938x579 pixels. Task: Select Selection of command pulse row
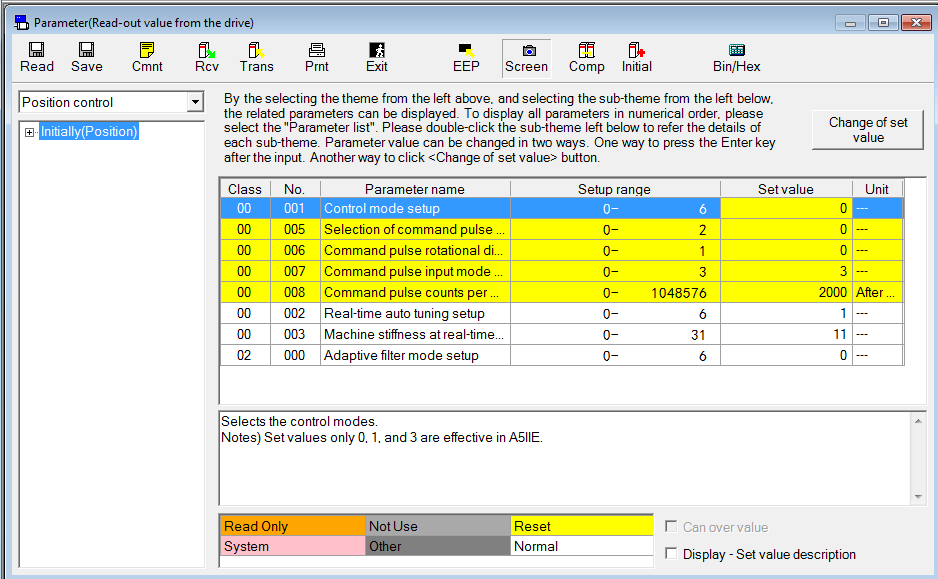click(x=562, y=230)
